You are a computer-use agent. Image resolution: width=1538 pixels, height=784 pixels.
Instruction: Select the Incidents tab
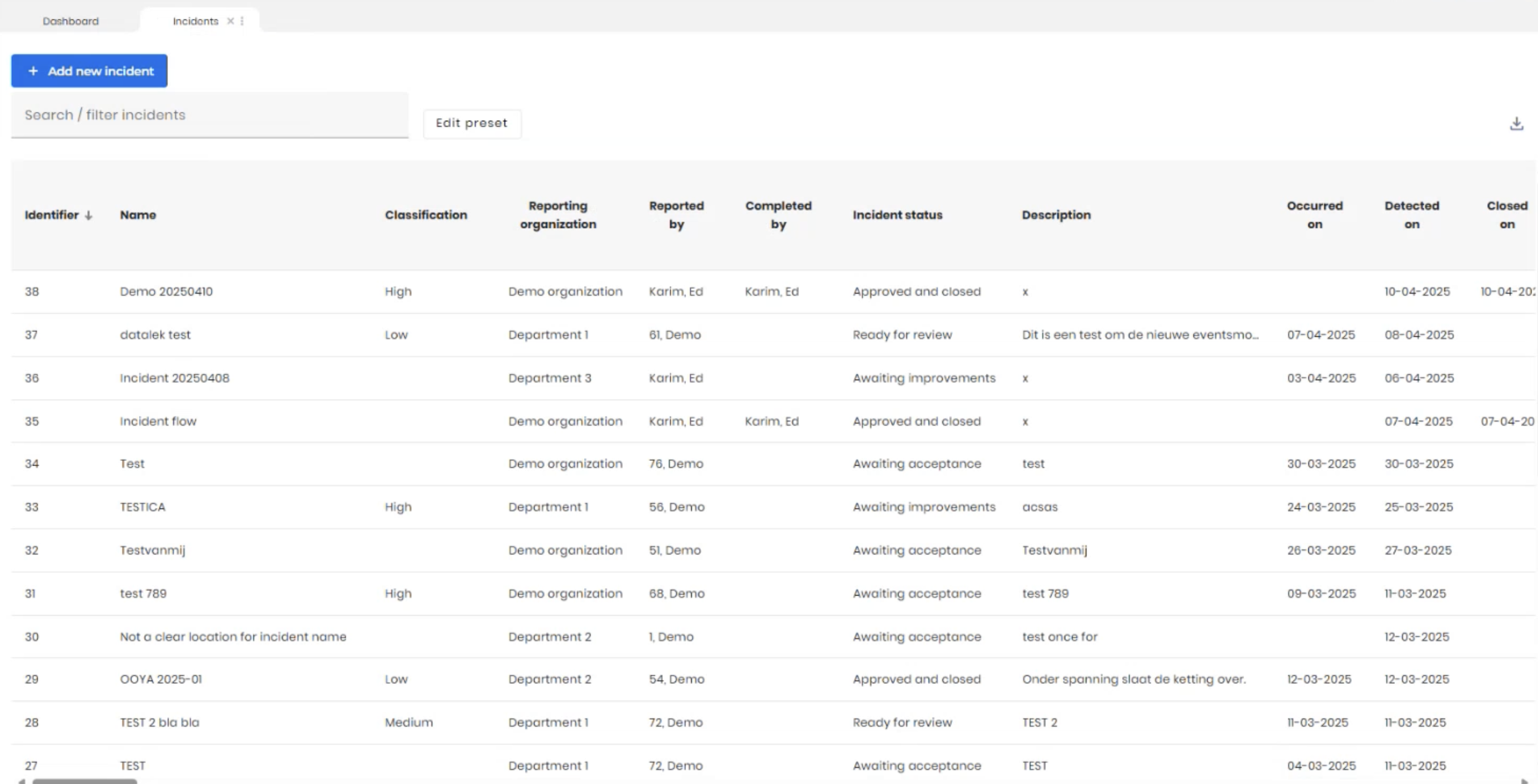coord(195,21)
